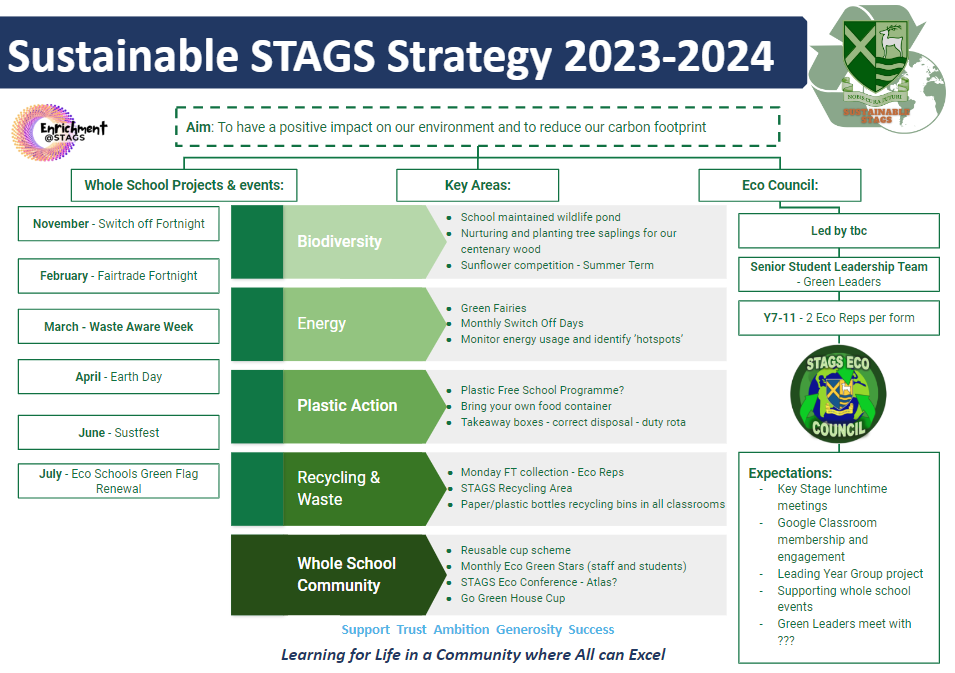955x673 pixels.
Task: Select the 'Key Areas:' heading box
Action: pos(478,185)
